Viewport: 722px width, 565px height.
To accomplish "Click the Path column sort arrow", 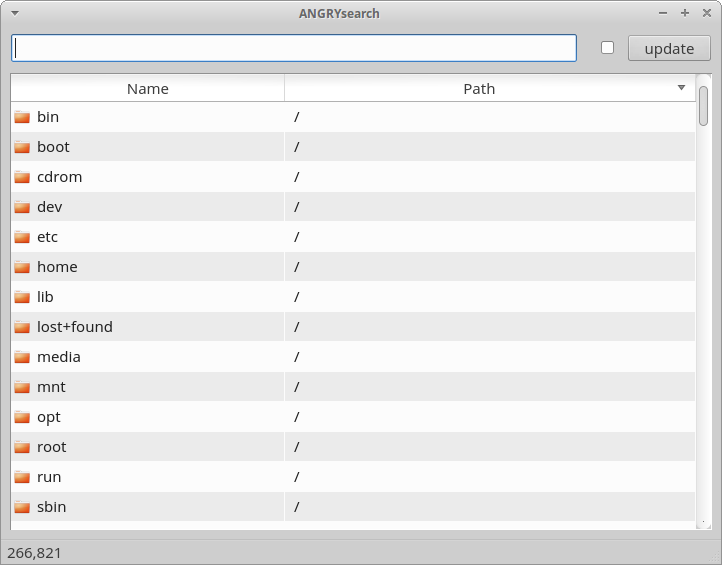I will 681,87.
